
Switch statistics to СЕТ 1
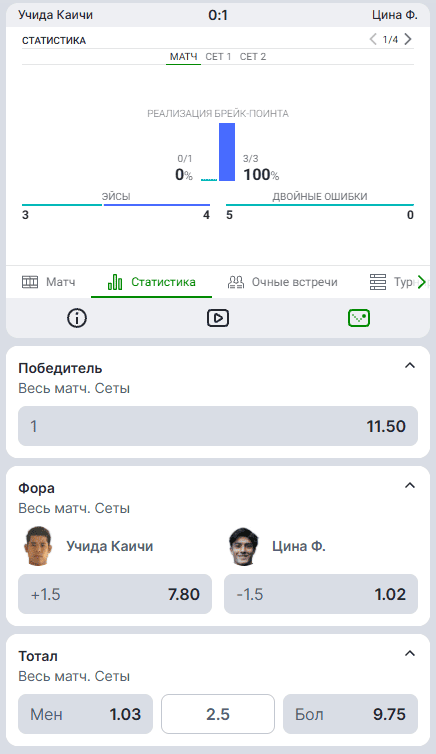click(218, 57)
